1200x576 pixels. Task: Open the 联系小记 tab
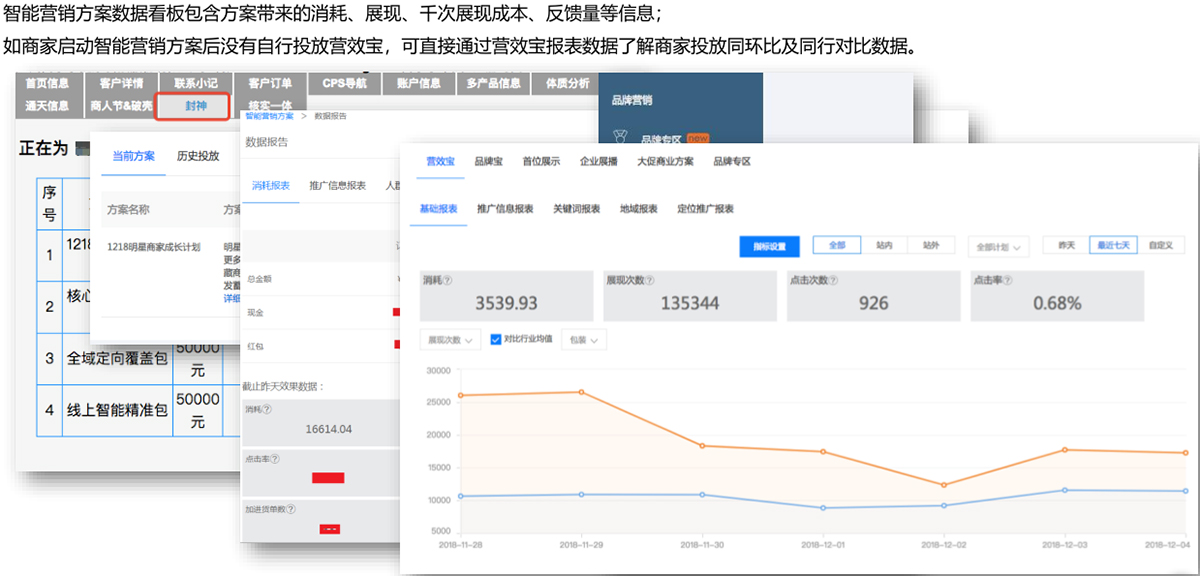pyautogui.click(x=195, y=83)
